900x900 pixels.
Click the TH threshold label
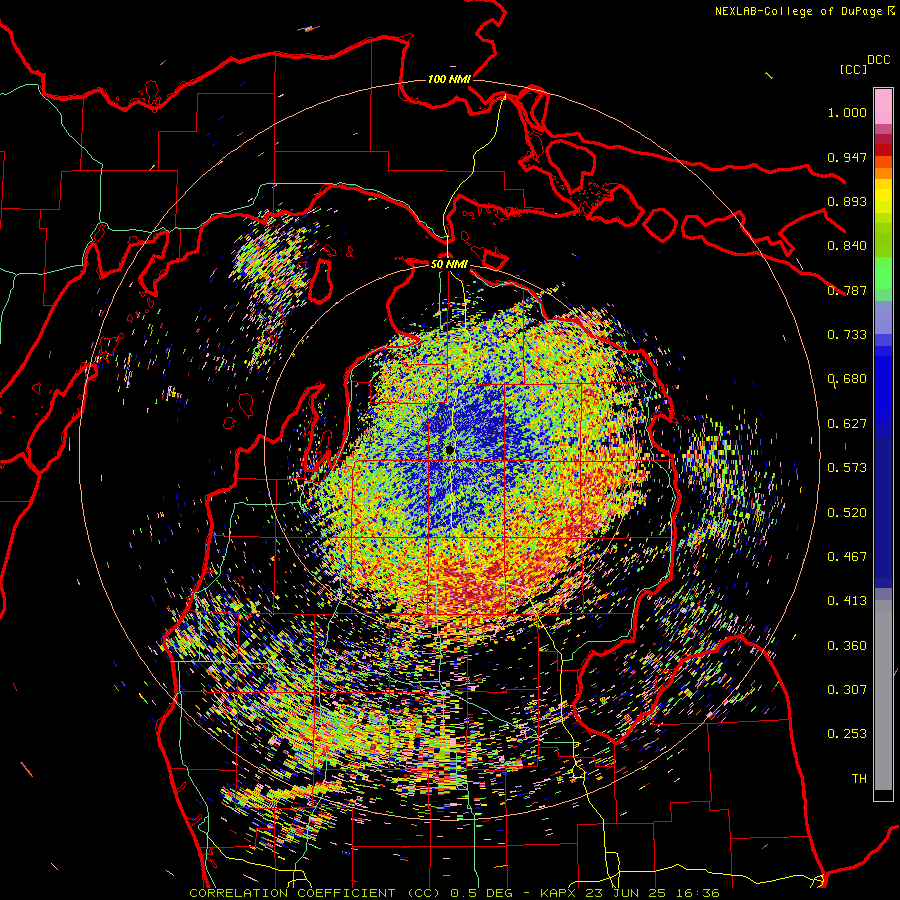[x=859, y=779]
